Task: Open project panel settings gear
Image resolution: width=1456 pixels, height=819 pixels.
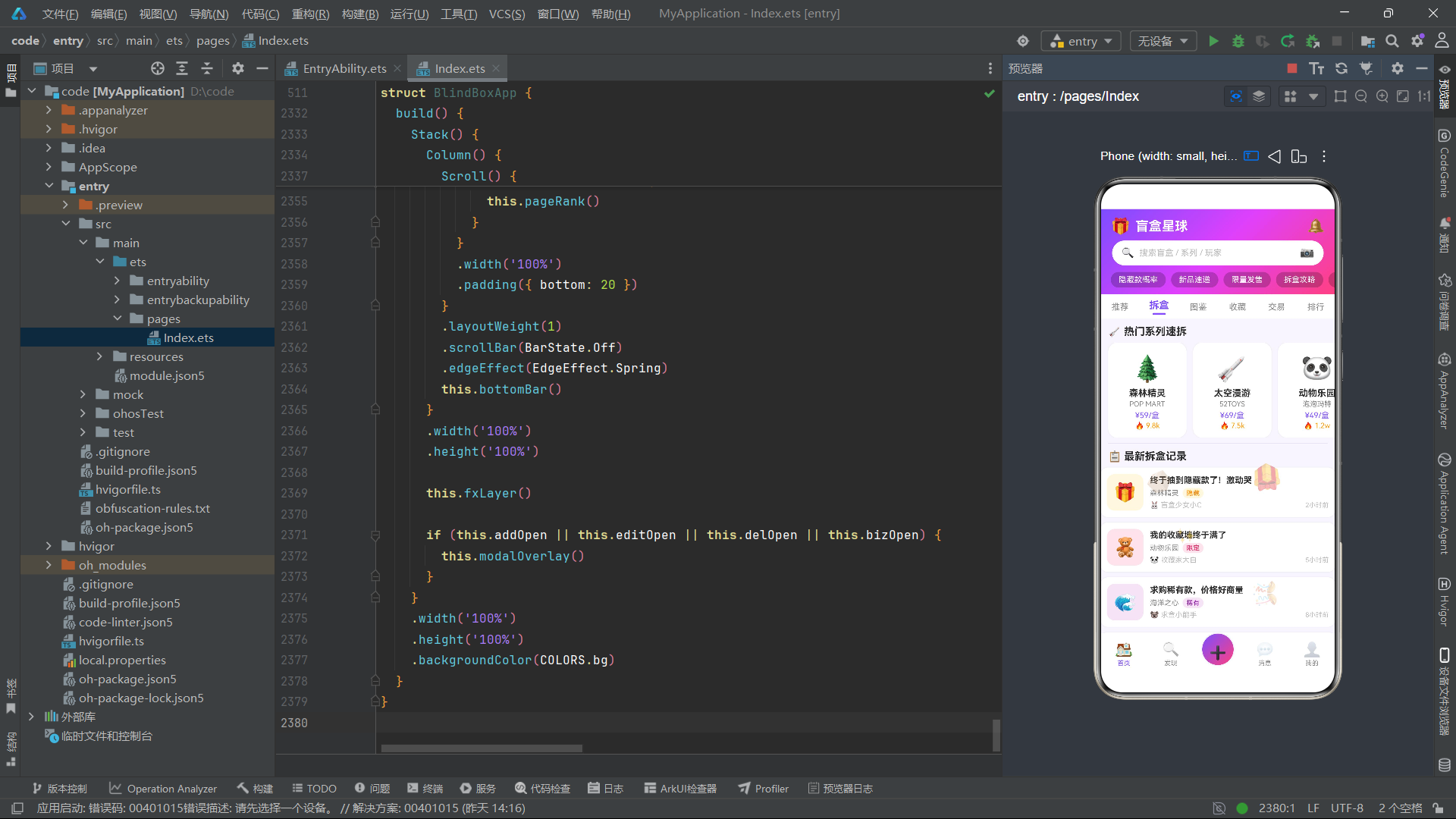Action: [238, 68]
